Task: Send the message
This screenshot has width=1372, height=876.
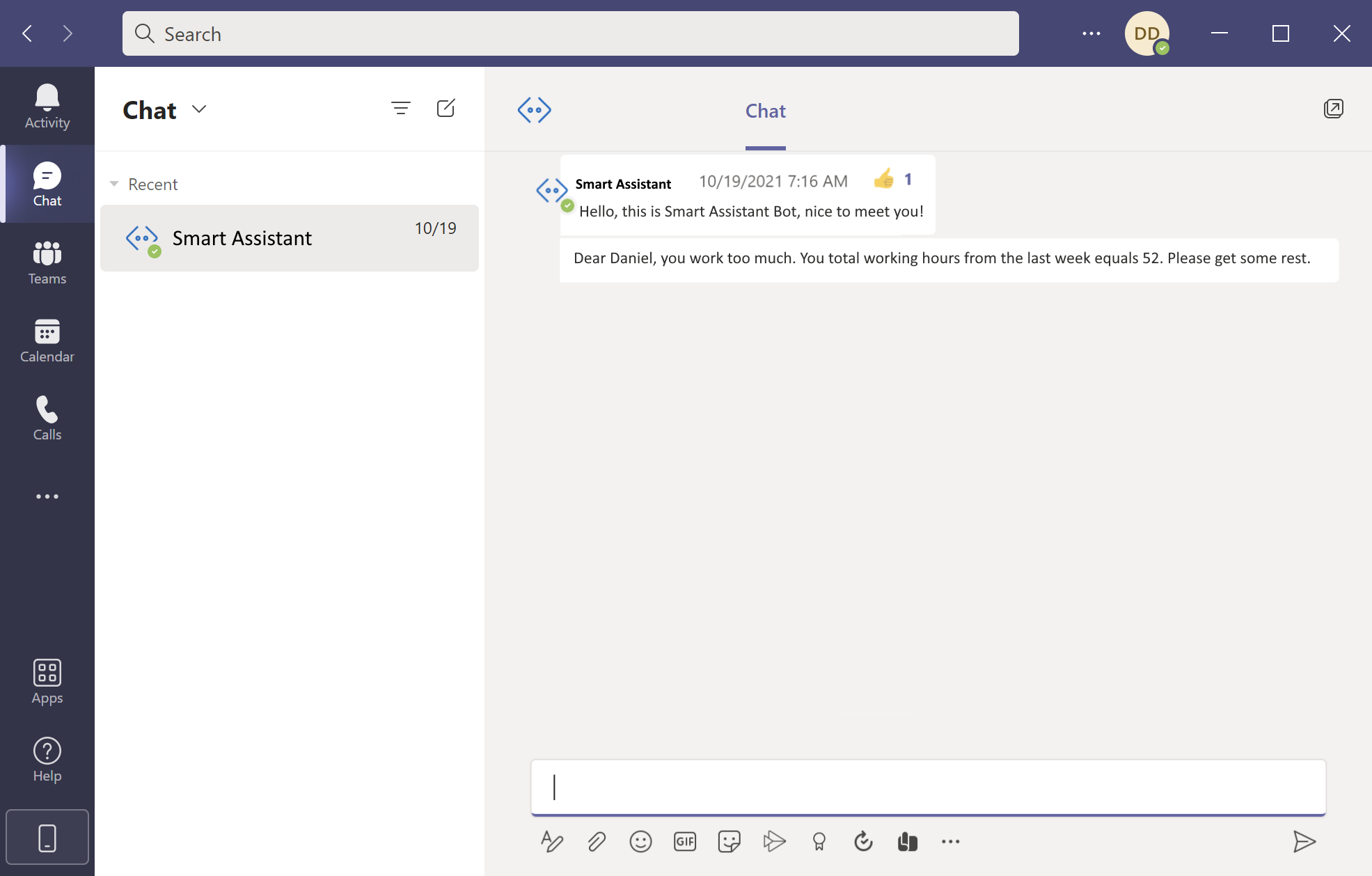Action: coord(1304,841)
